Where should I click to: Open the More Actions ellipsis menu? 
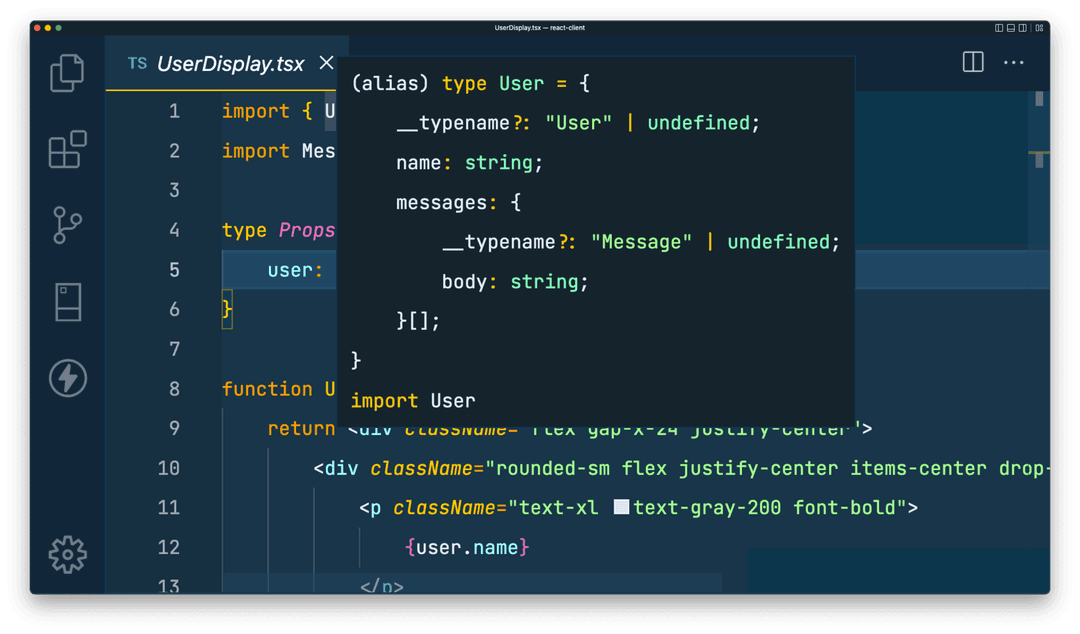(x=1014, y=62)
